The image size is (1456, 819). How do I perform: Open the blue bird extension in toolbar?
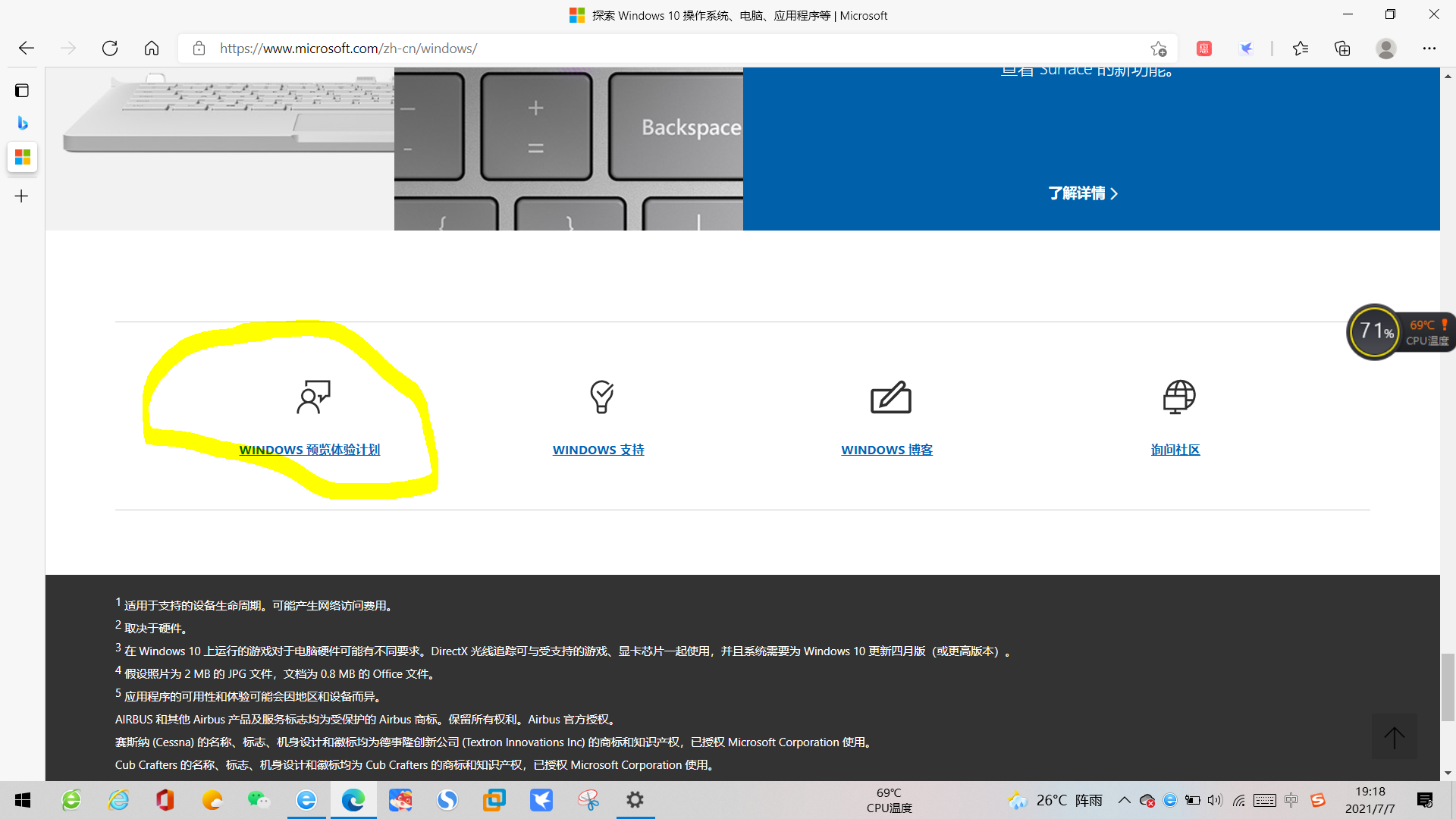click(x=1247, y=49)
